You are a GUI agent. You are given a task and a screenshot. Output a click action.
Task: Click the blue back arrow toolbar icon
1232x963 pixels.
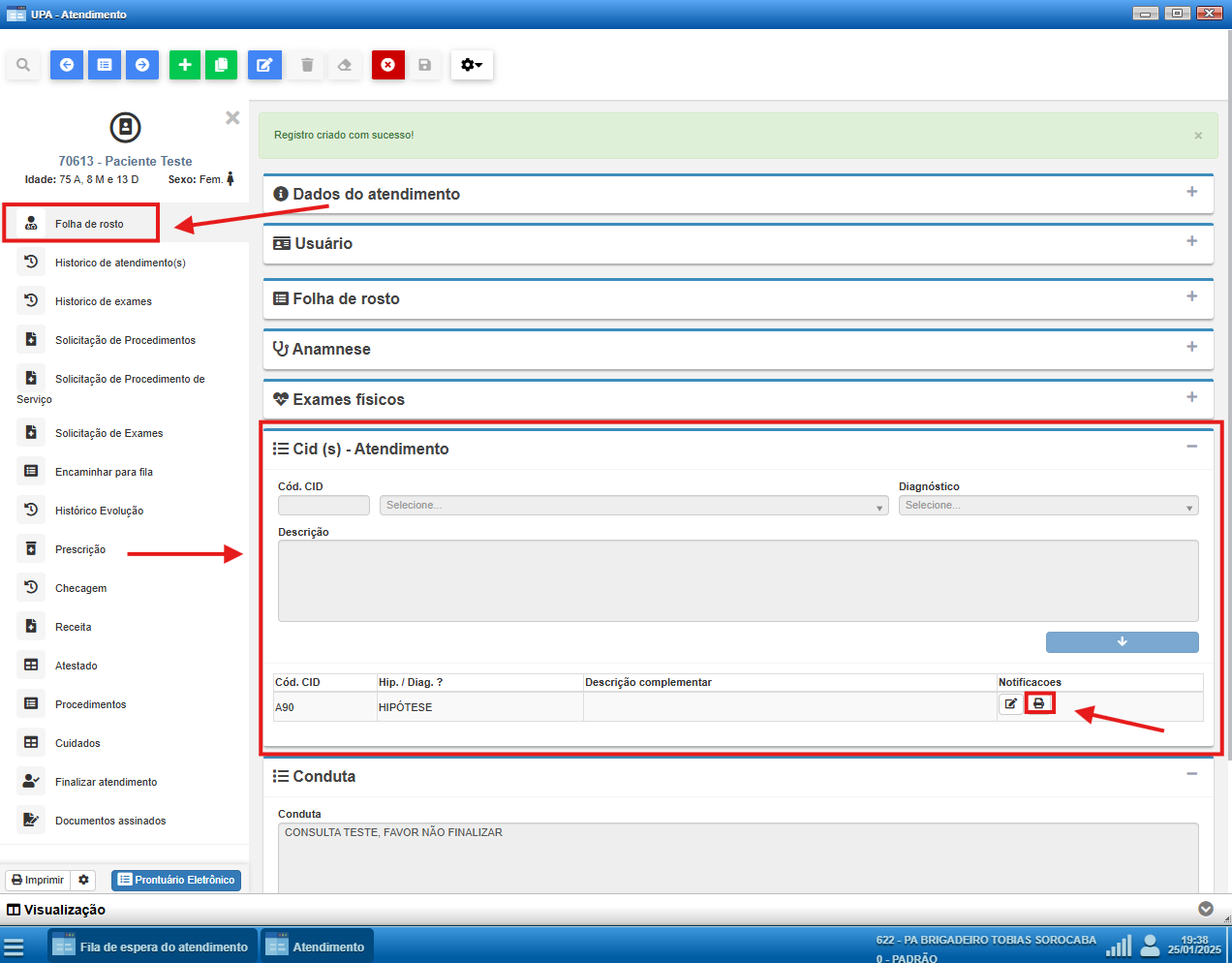[x=67, y=65]
